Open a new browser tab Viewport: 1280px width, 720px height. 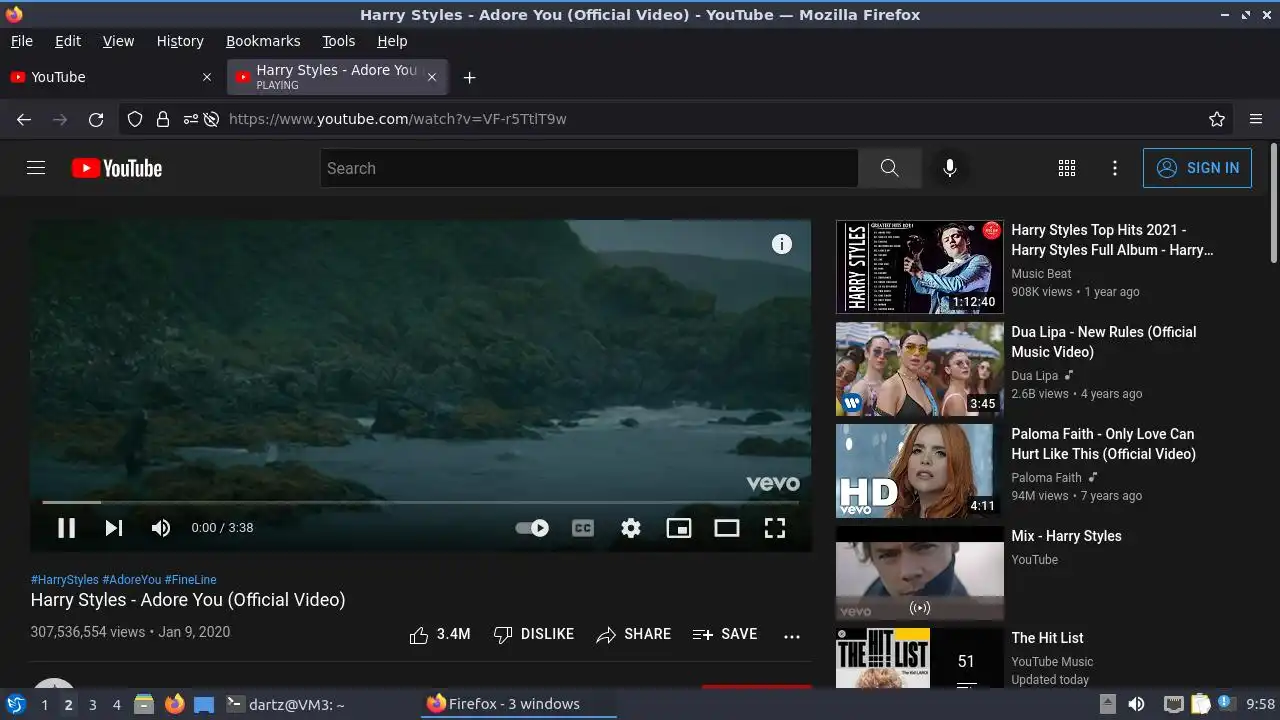(x=469, y=77)
